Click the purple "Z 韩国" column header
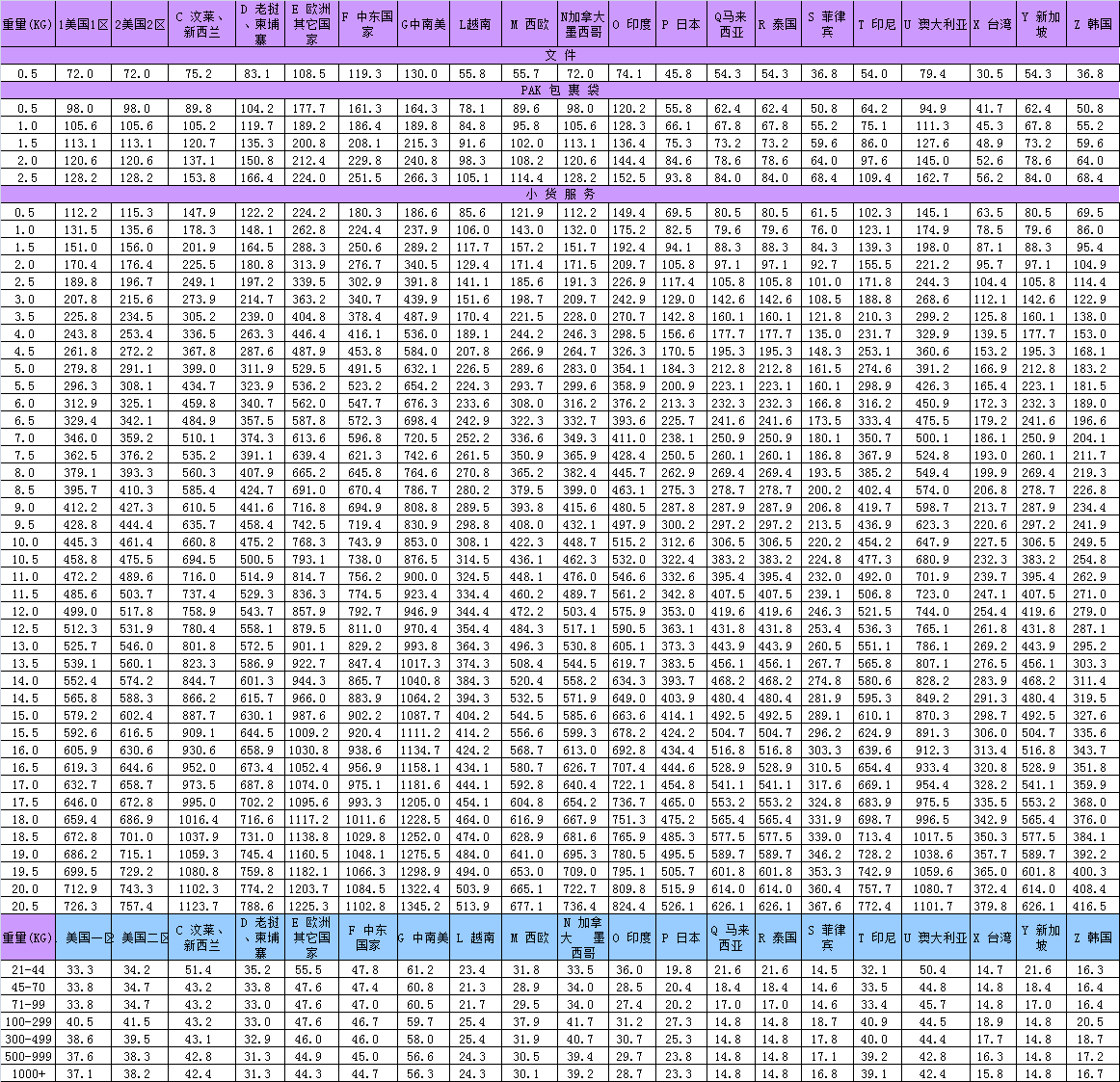This screenshot has height=1082, width=1120. point(1092,24)
